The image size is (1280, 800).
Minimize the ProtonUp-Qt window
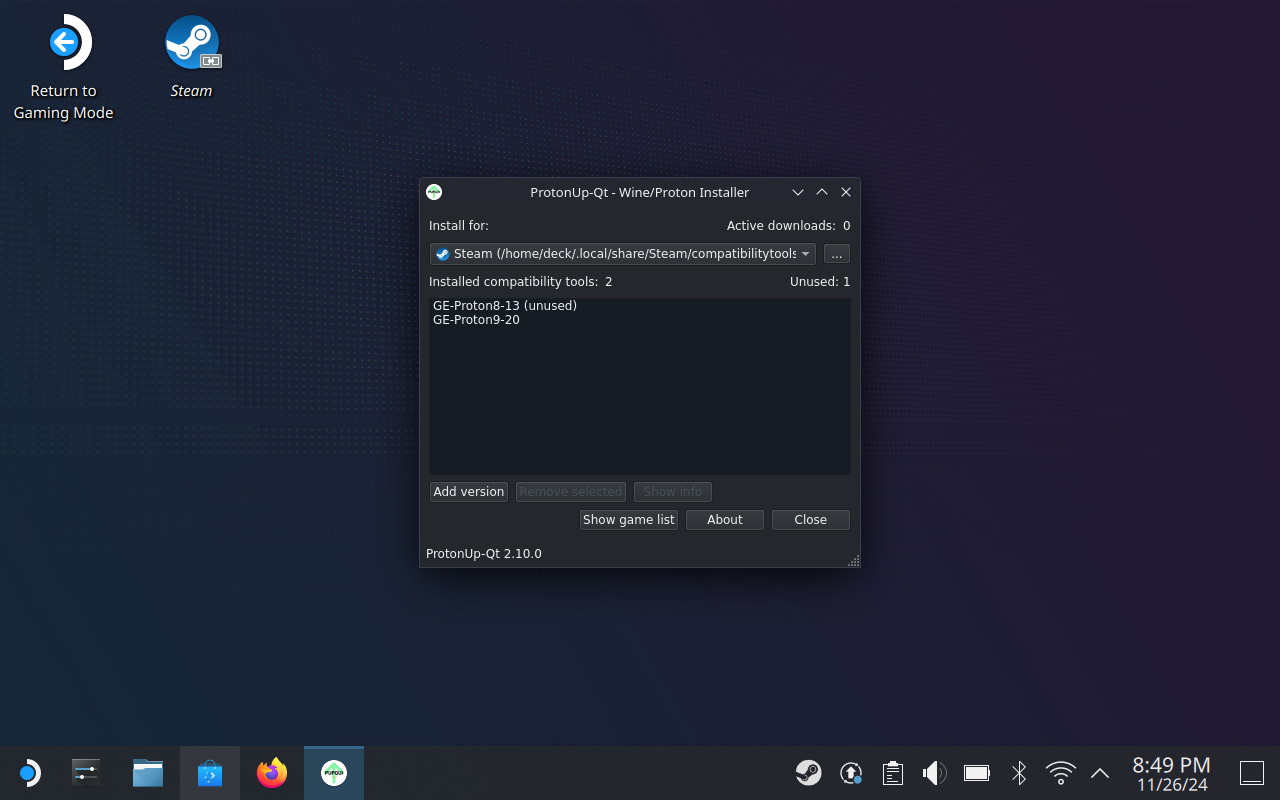[798, 192]
